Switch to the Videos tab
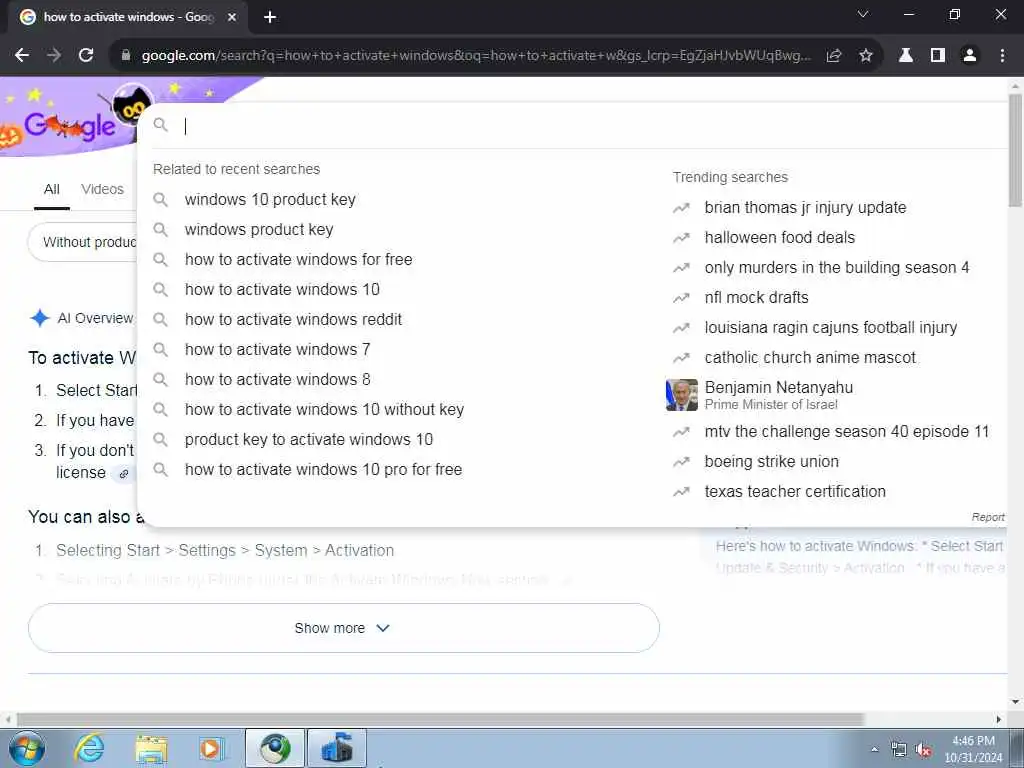The height and width of the screenshot is (768, 1024). click(x=102, y=189)
